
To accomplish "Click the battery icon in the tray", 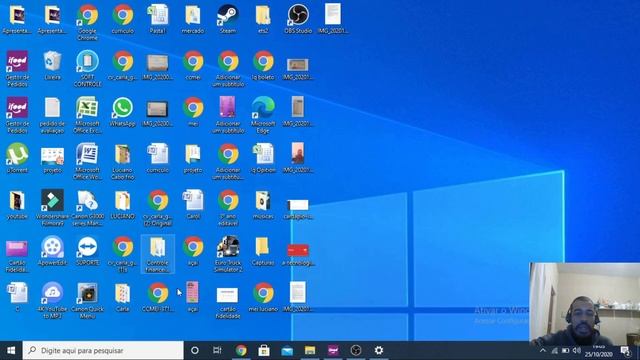I will point(565,351).
